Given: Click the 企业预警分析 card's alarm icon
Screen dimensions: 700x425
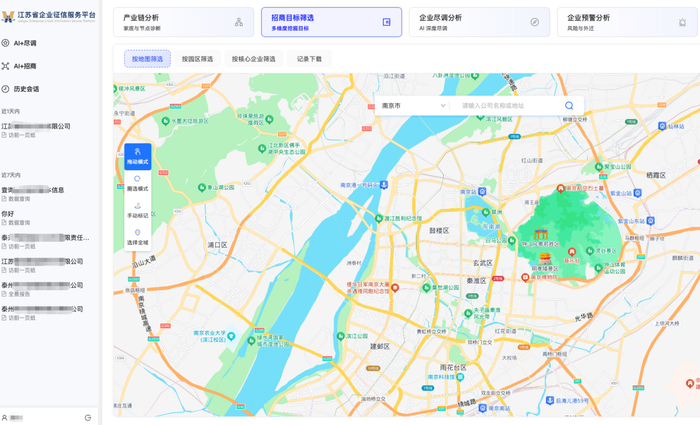Looking at the screenshot, I should pos(682,22).
